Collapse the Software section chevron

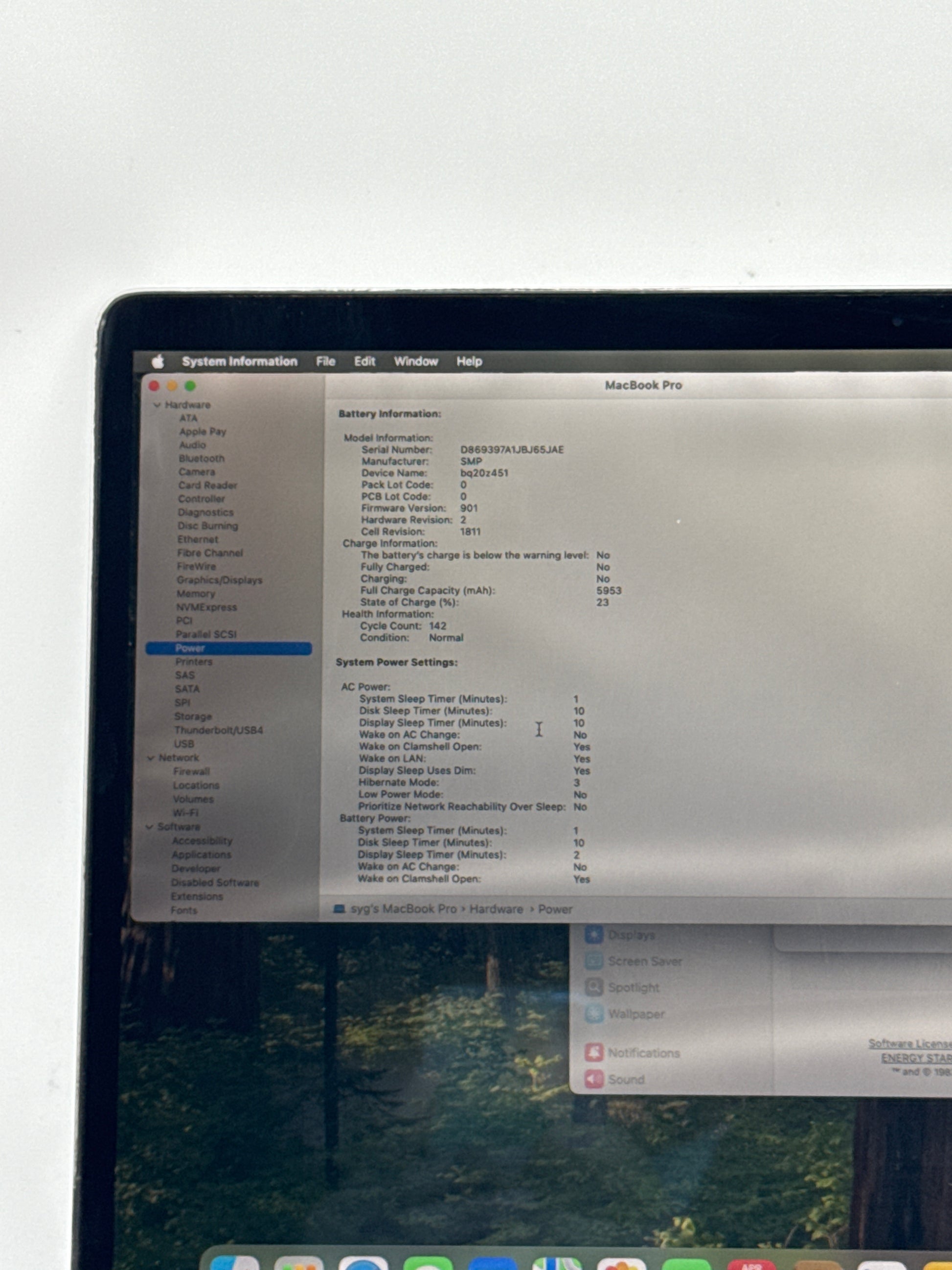pos(149,827)
